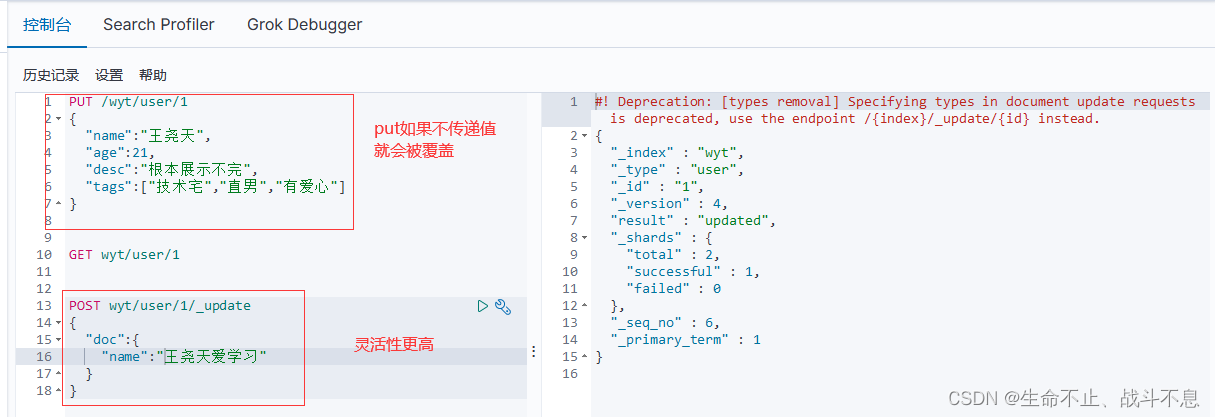This screenshot has width=1215, height=417.
Task: Click the send request play icon
Action: pyautogui.click(x=483, y=306)
